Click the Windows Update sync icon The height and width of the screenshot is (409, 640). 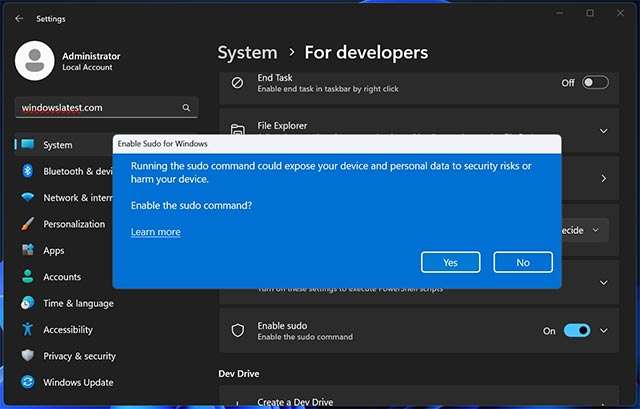click(x=28, y=382)
